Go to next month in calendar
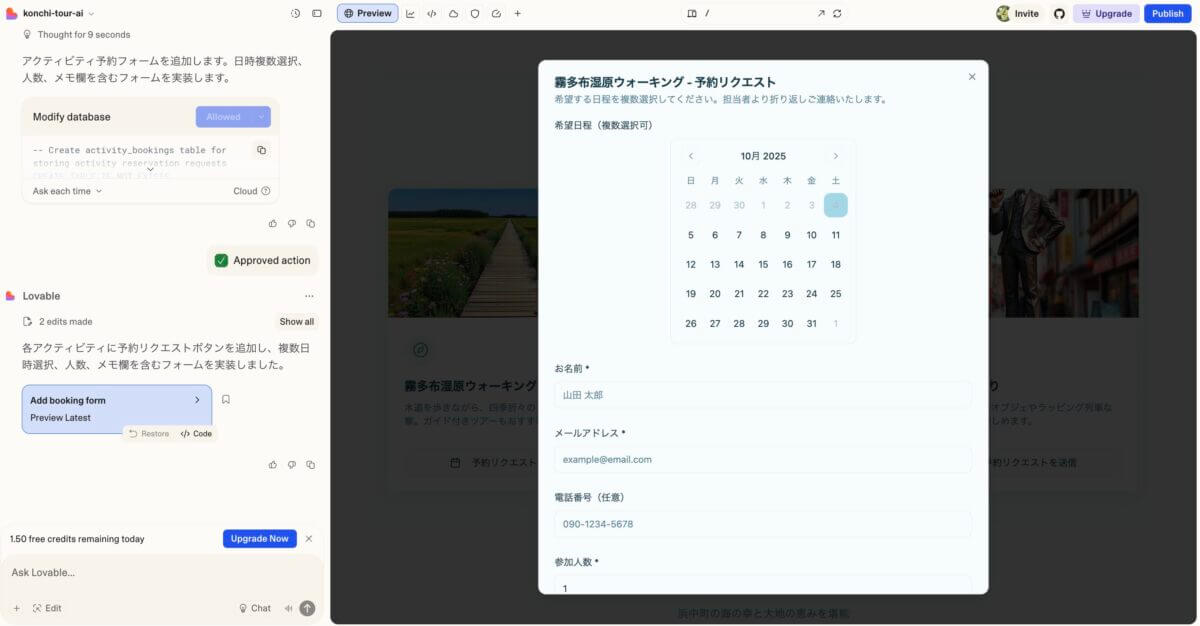Screen dimensions: 1200x626 click(x=835, y=156)
